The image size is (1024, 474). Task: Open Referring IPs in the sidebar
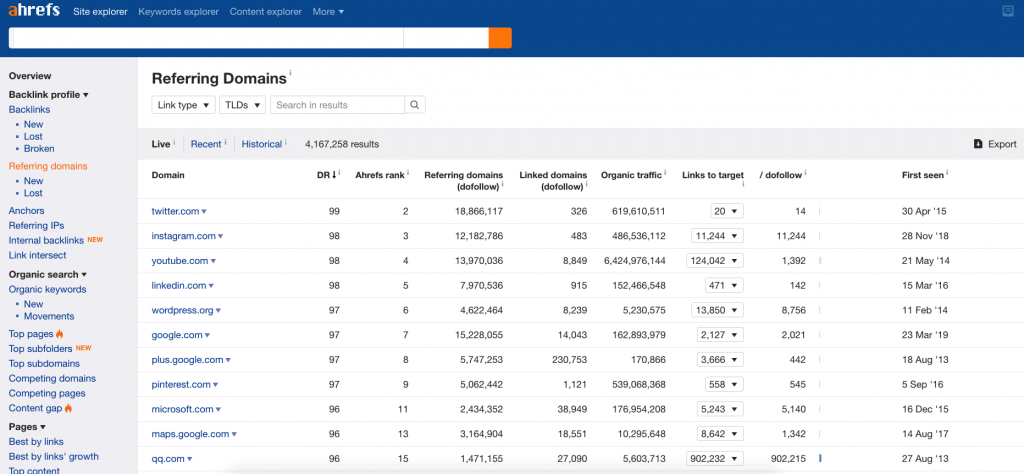coord(37,226)
